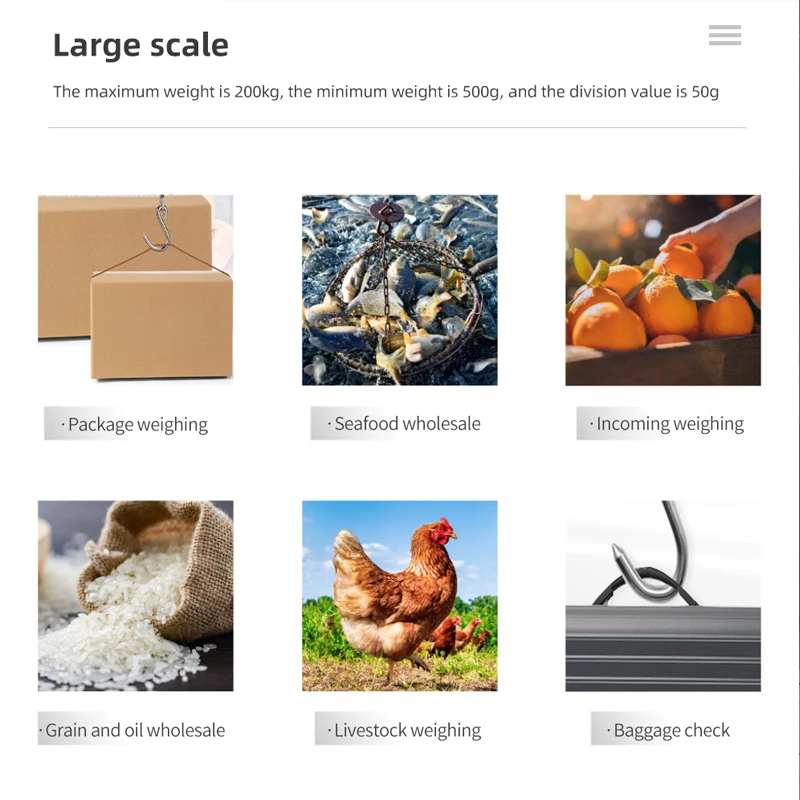Select the maximum weight 200kg description text
This screenshot has width=800, height=800.
coord(386,92)
